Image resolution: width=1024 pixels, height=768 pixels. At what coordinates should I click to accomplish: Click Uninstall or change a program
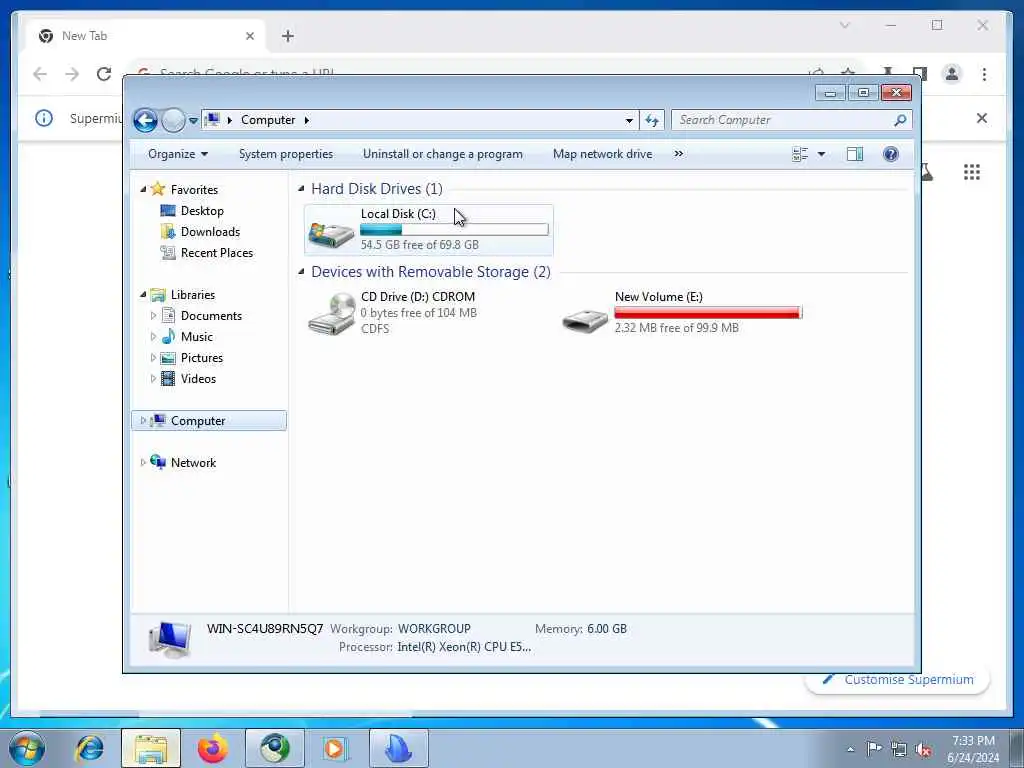pyautogui.click(x=443, y=154)
